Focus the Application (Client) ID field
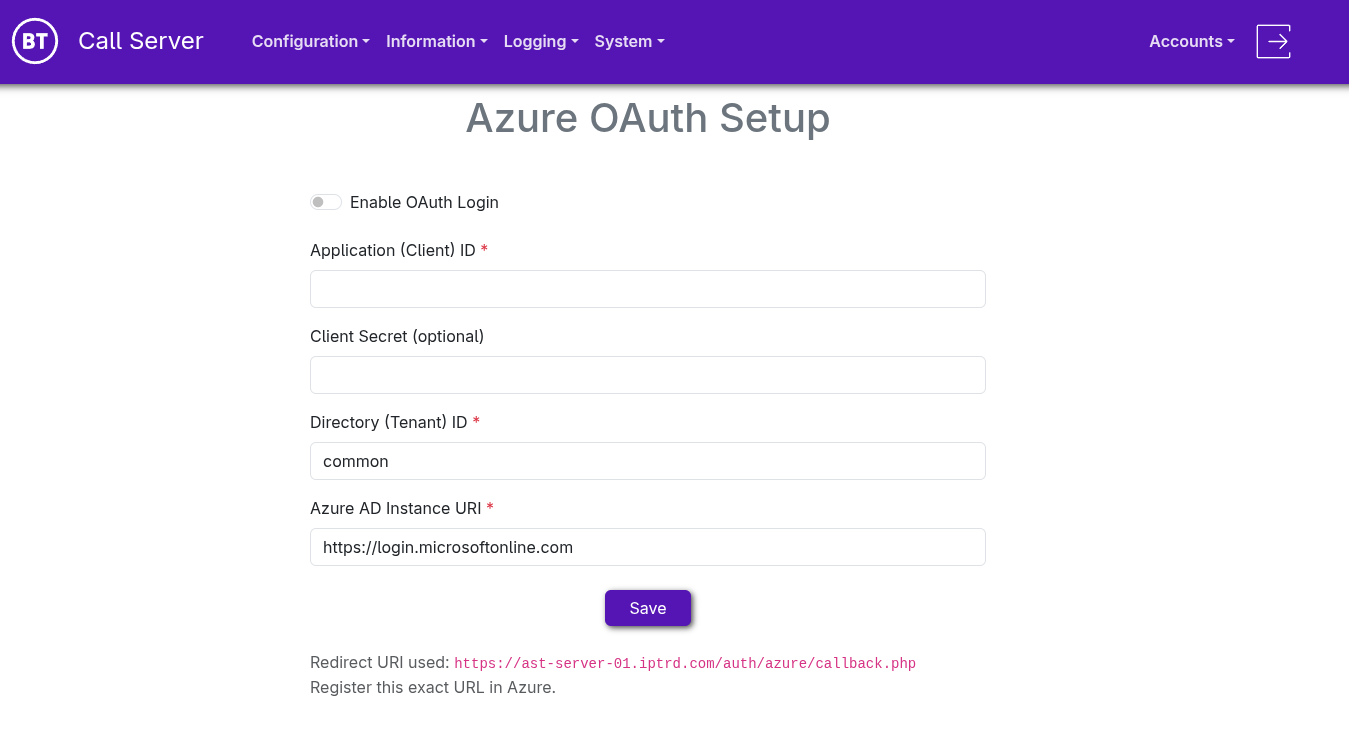1349x742 pixels. pyautogui.click(x=648, y=289)
